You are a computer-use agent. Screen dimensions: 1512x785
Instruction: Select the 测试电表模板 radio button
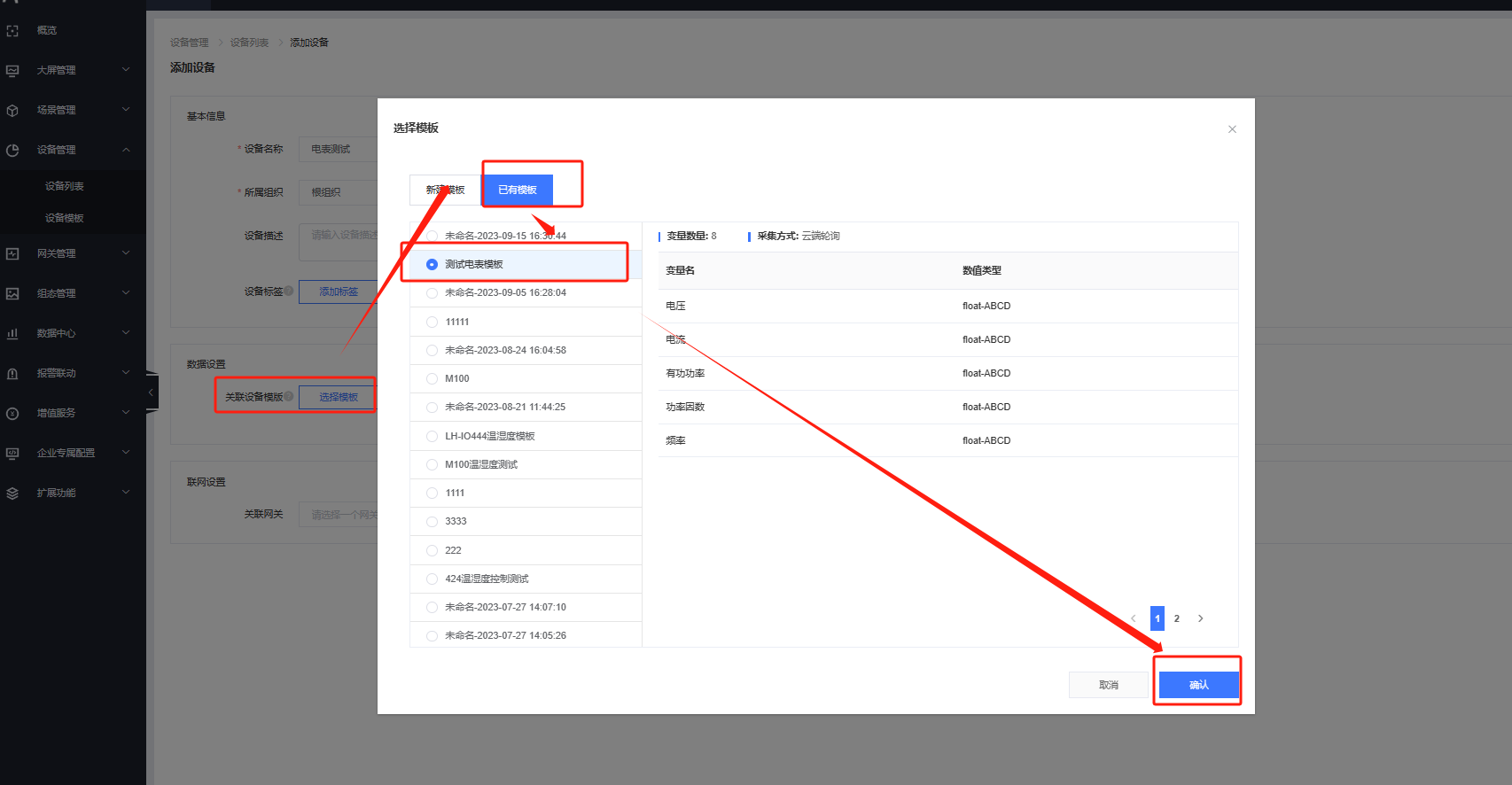click(x=432, y=265)
